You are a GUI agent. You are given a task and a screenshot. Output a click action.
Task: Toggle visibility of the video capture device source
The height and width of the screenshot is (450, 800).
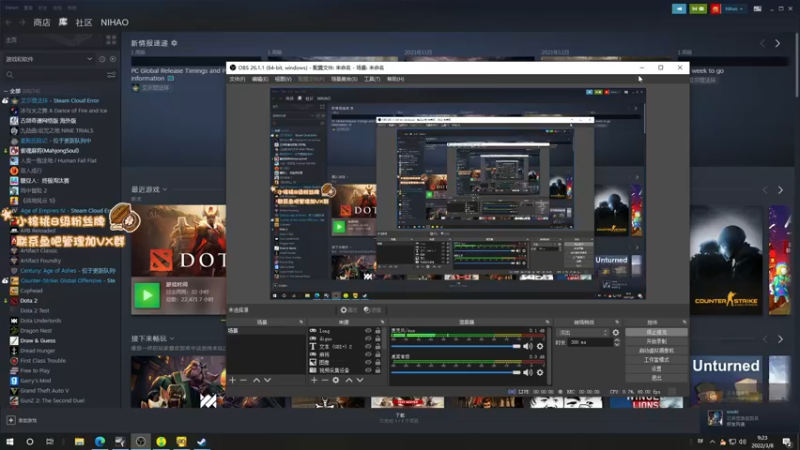click(368, 370)
